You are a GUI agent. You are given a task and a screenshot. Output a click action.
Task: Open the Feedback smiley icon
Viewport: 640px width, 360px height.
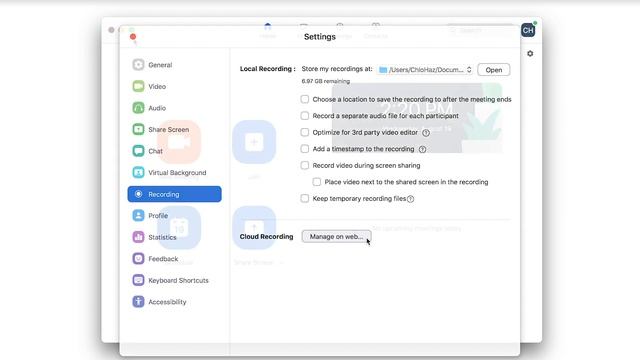[x=138, y=258]
